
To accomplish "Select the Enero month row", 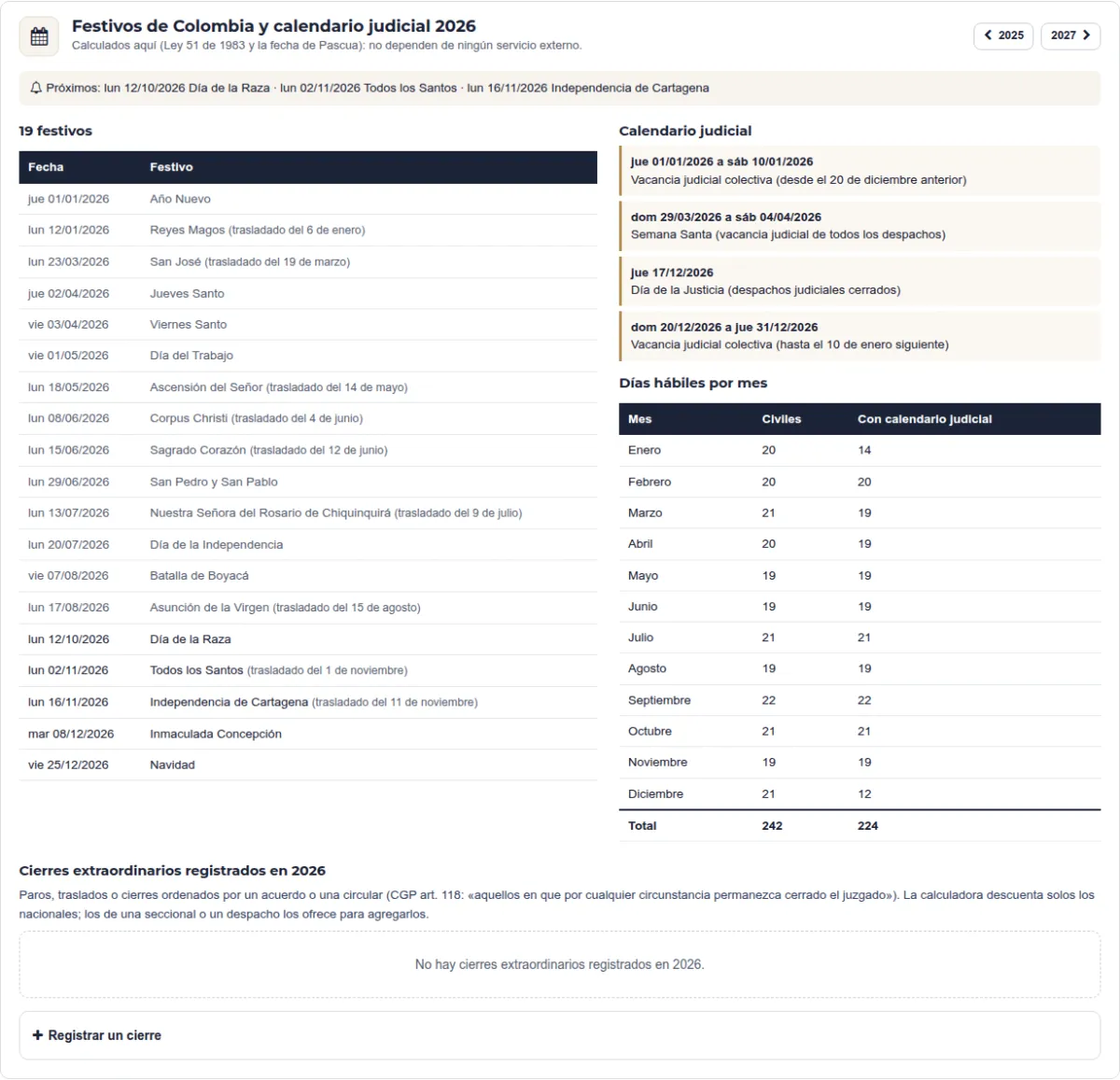I will click(x=860, y=450).
